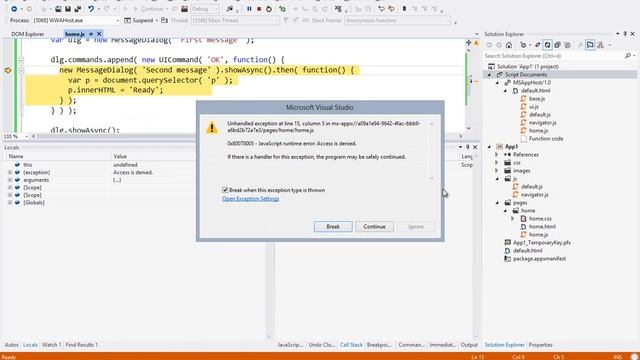This screenshot has height=360, width=640.
Task: Collapse the Script Documents node
Action: point(489,75)
